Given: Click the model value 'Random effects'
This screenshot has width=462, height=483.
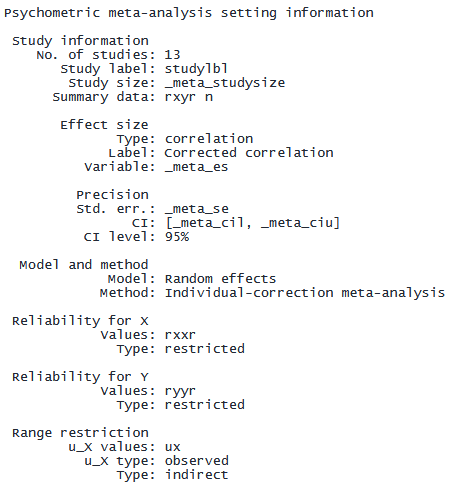Looking at the screenshot, I should point(221,279).
